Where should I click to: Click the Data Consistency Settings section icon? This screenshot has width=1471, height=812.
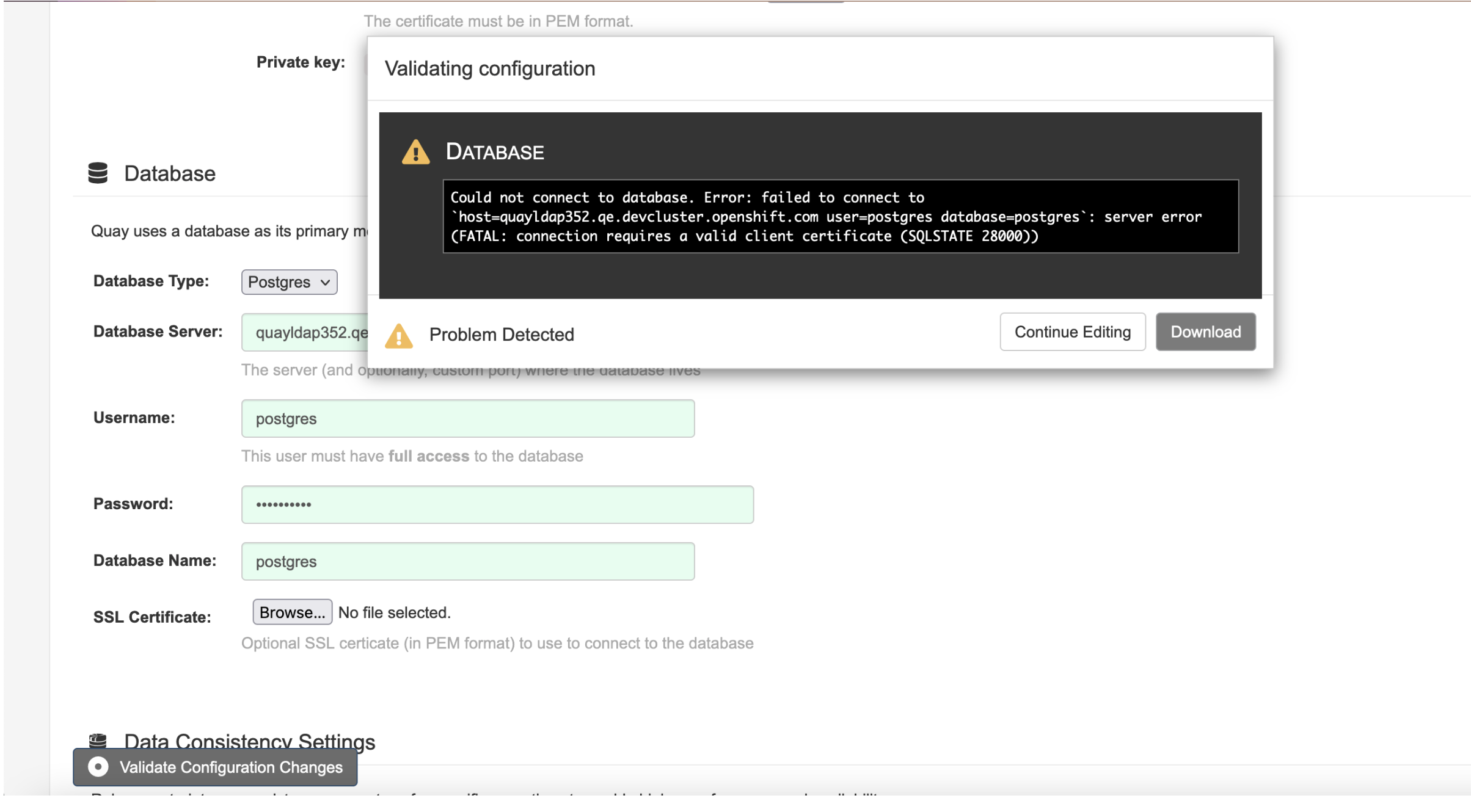pos(98,740)
